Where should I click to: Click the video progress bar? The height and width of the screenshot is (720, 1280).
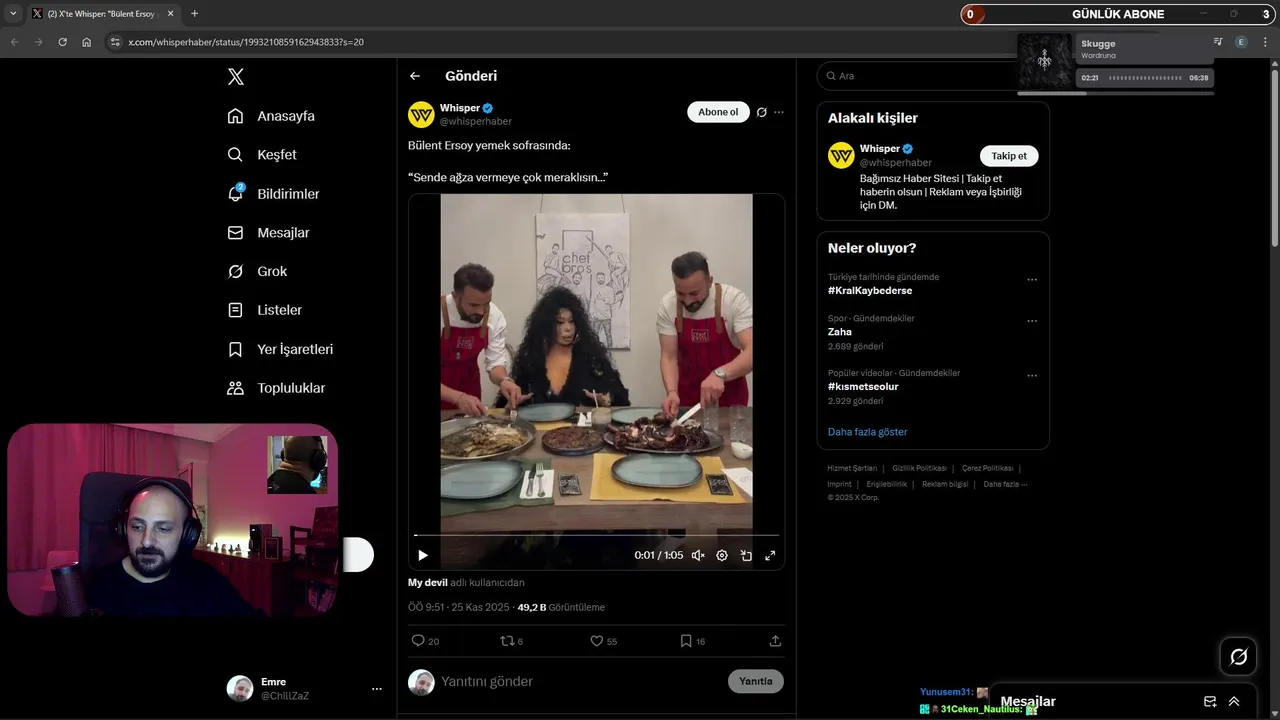[596, 535]
